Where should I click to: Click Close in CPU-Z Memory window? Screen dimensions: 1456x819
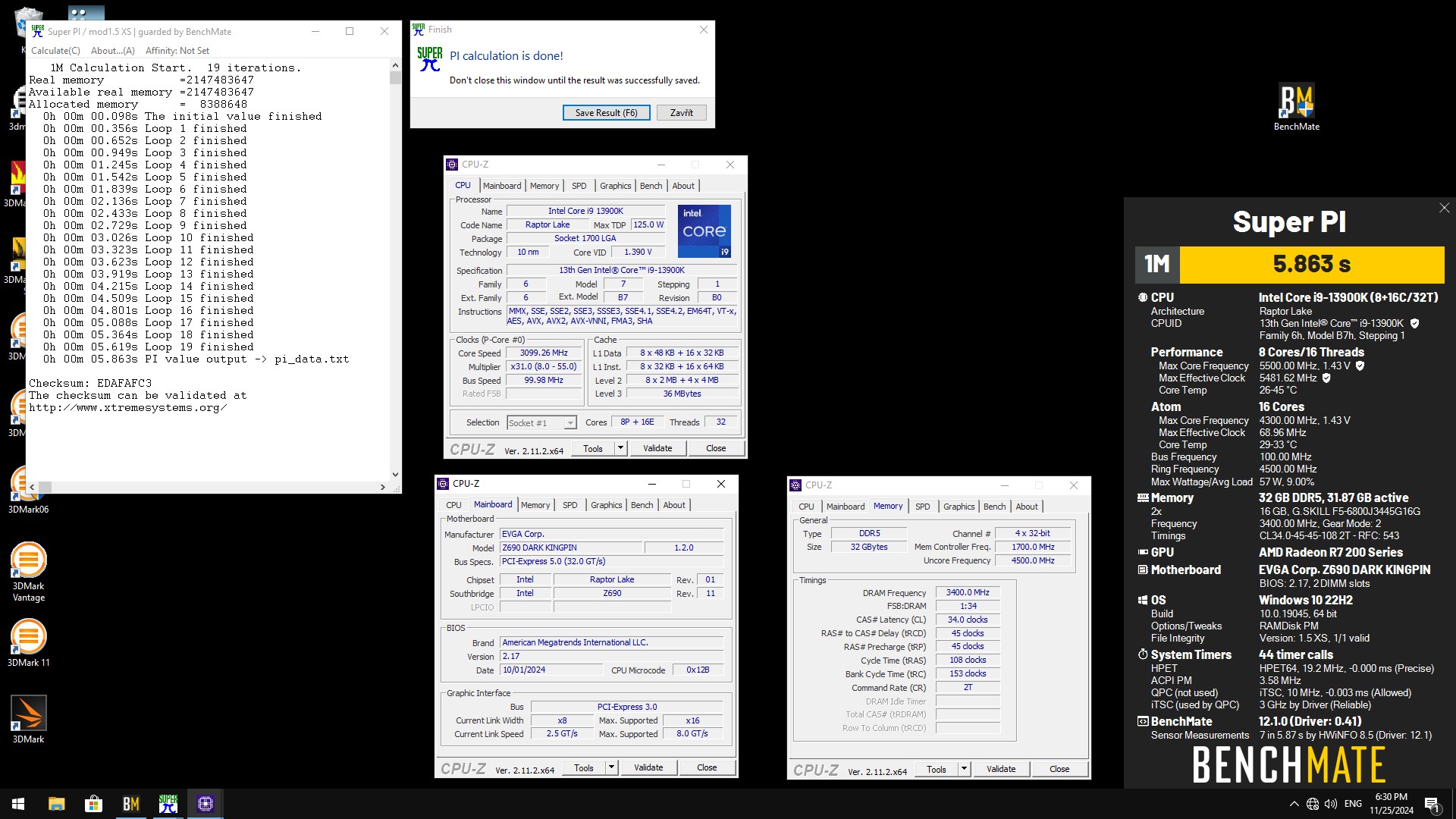(1059, 769)
